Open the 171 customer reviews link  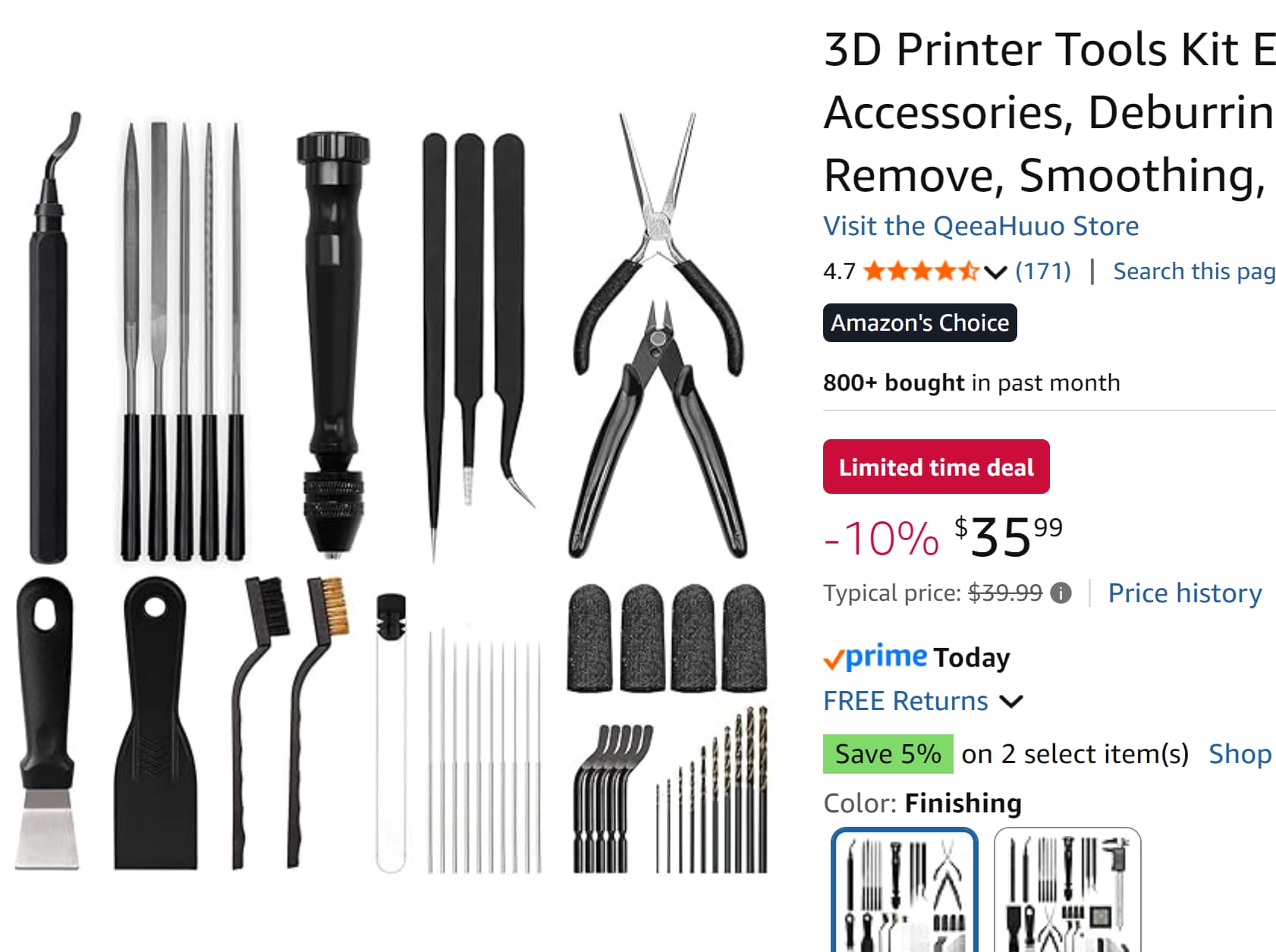1043,271
